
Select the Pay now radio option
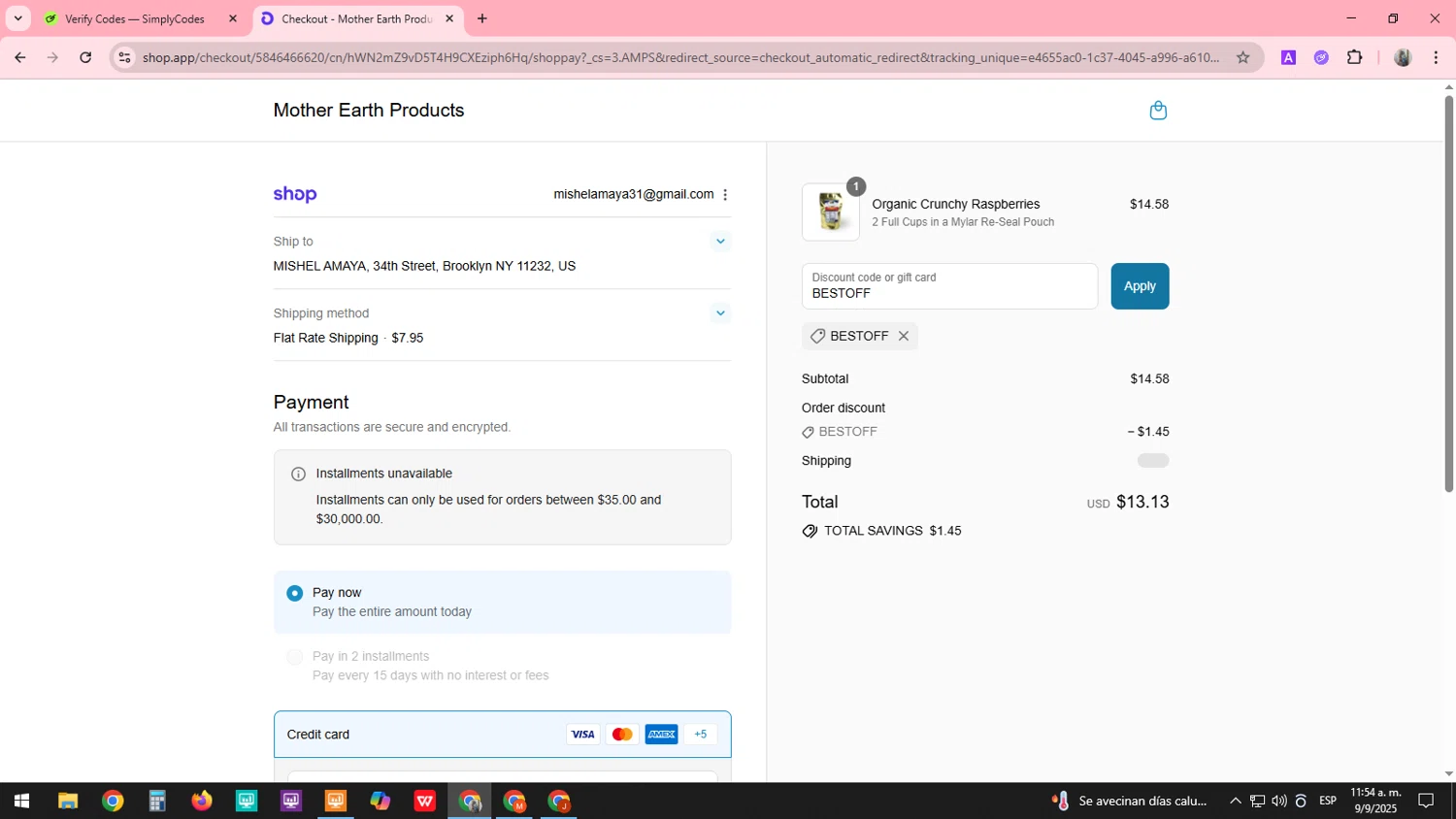pyautogui.click(x=294, y=593)
